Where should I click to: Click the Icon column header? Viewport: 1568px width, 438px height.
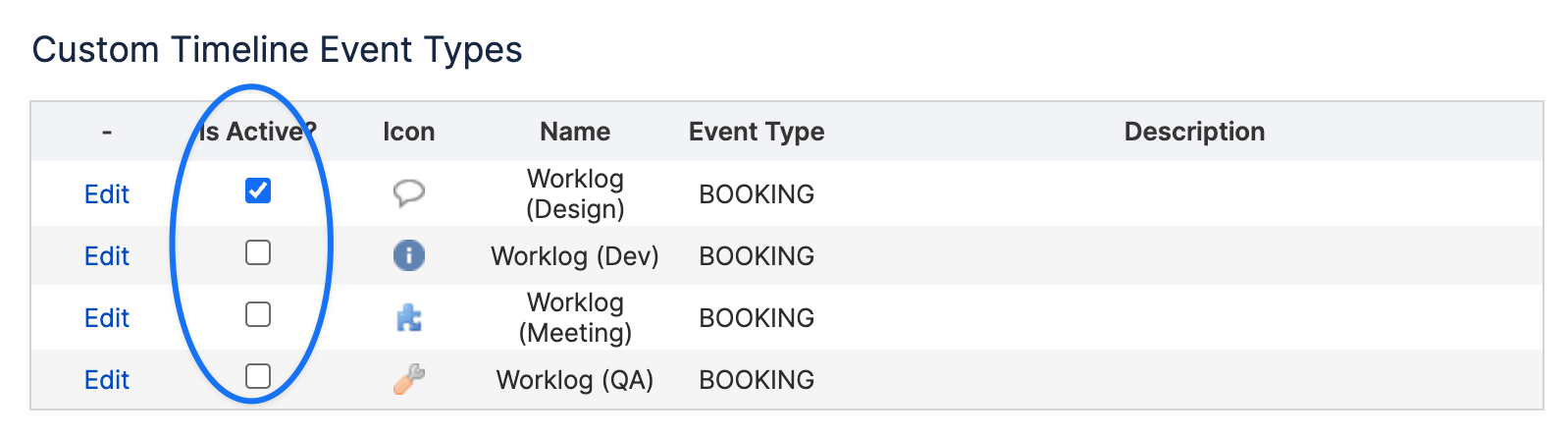408,132
